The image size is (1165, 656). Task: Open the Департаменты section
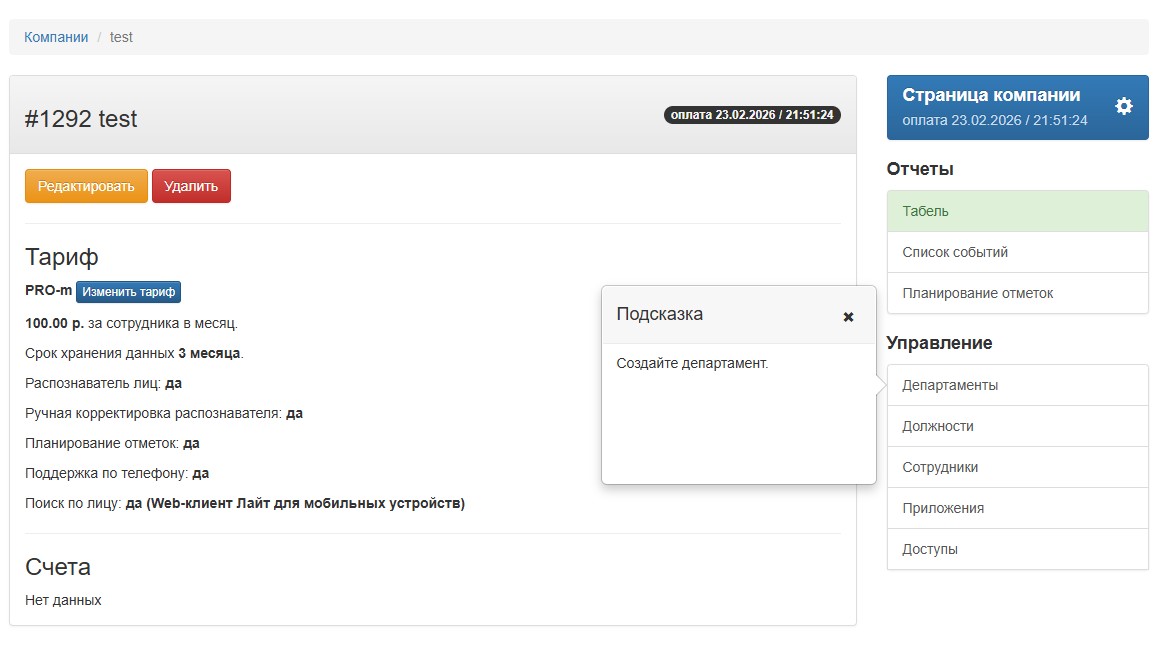coord(1017,385)
